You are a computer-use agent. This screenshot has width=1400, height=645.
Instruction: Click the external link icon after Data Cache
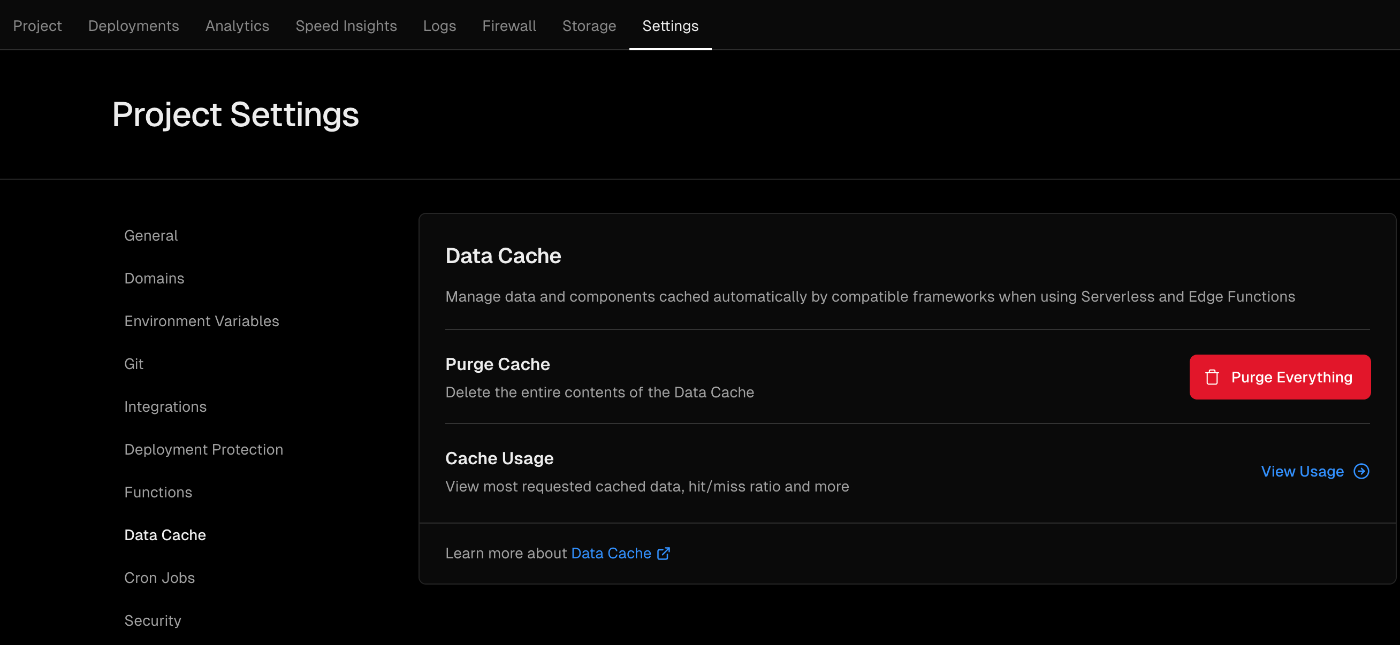click(663, 554)
